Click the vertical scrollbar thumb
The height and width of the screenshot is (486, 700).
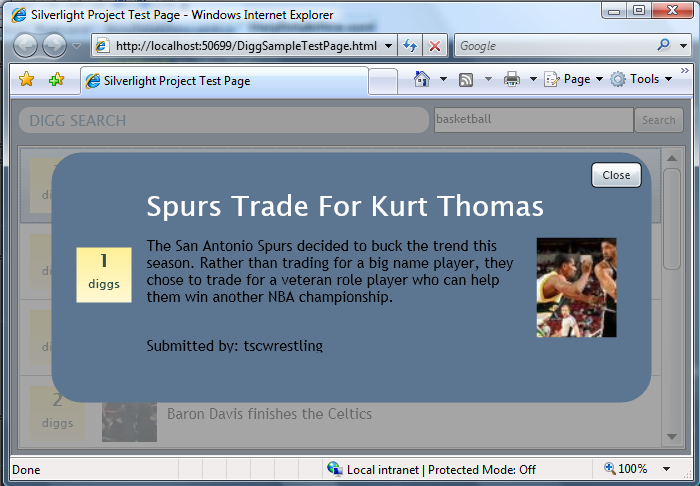tap(672, 219)
